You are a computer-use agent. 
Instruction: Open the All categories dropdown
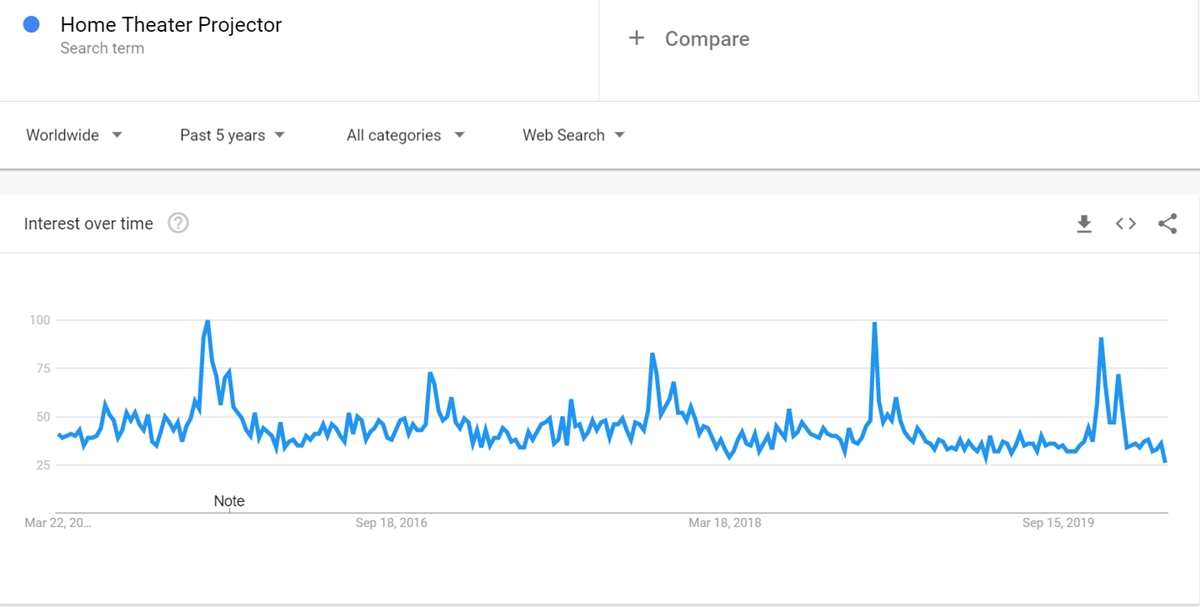[405, 135]
